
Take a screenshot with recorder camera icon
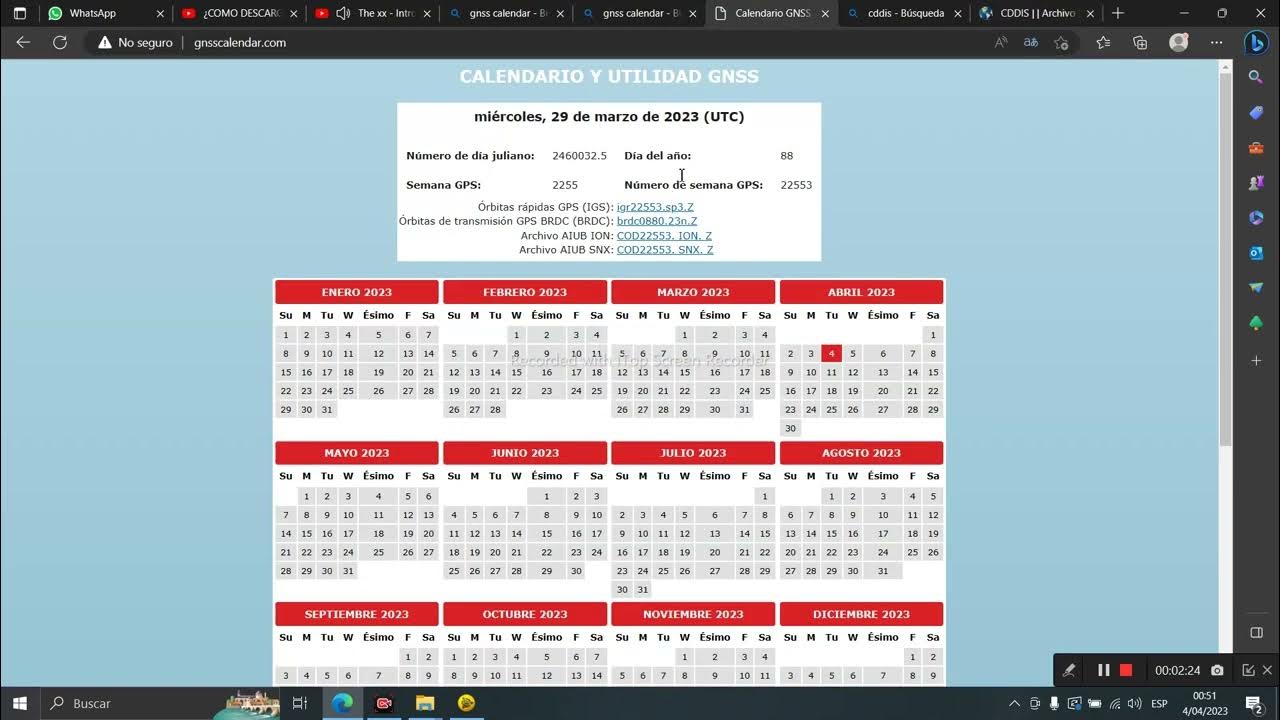coord(1217,670)
